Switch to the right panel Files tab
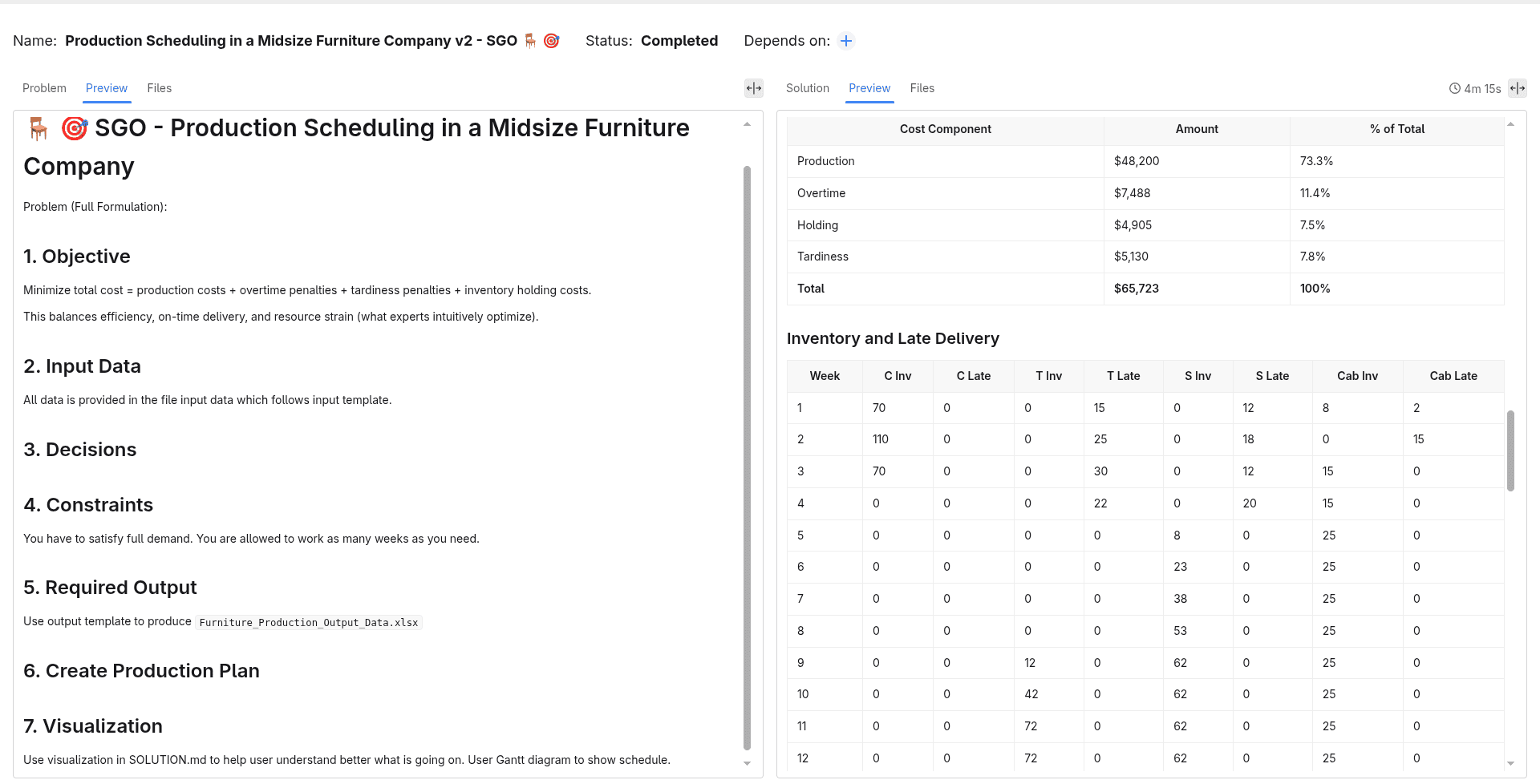Screen dimensions: 1540x784 coord(922,88)
